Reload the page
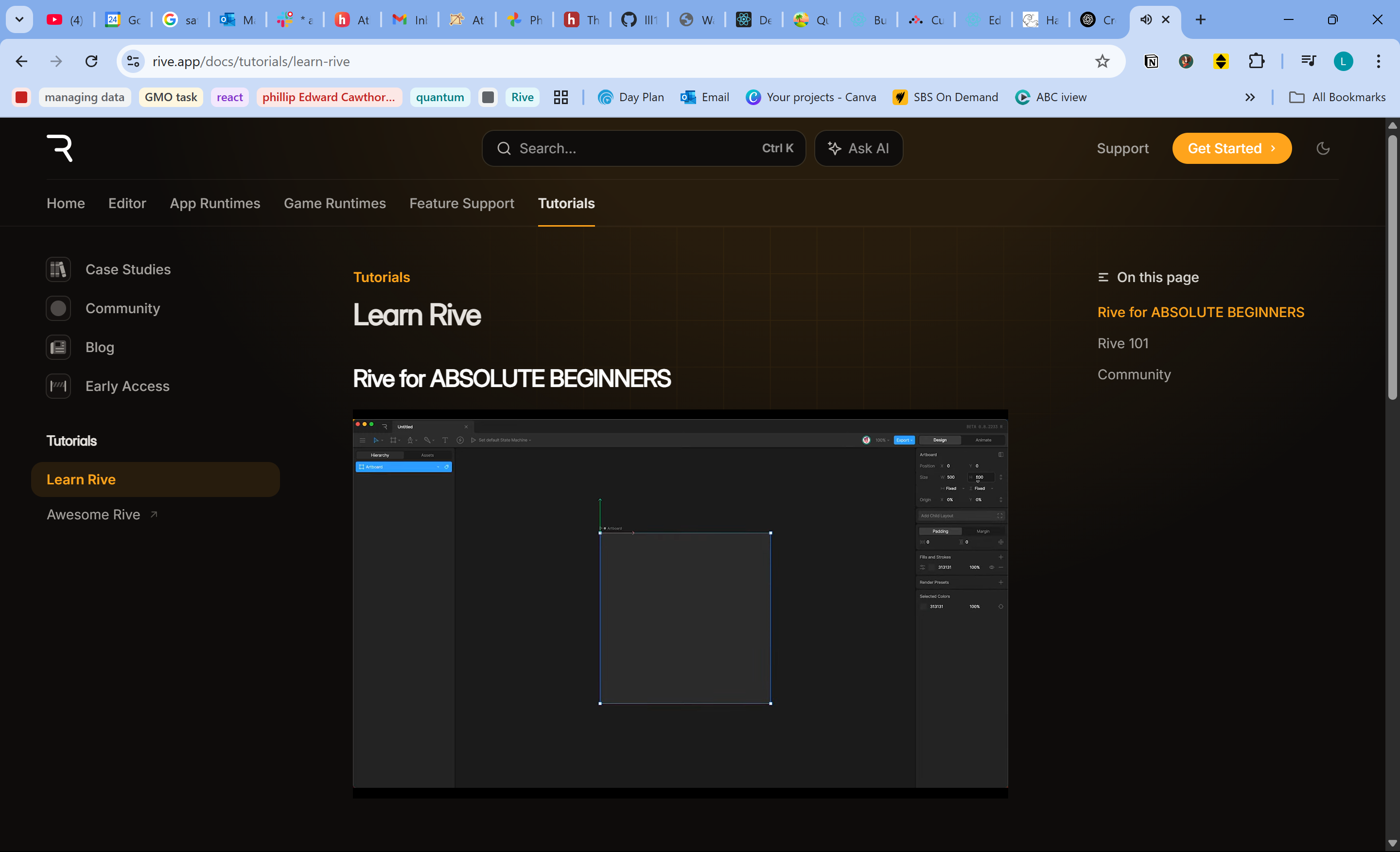1400x852 pixels. [x=91, y=61]
